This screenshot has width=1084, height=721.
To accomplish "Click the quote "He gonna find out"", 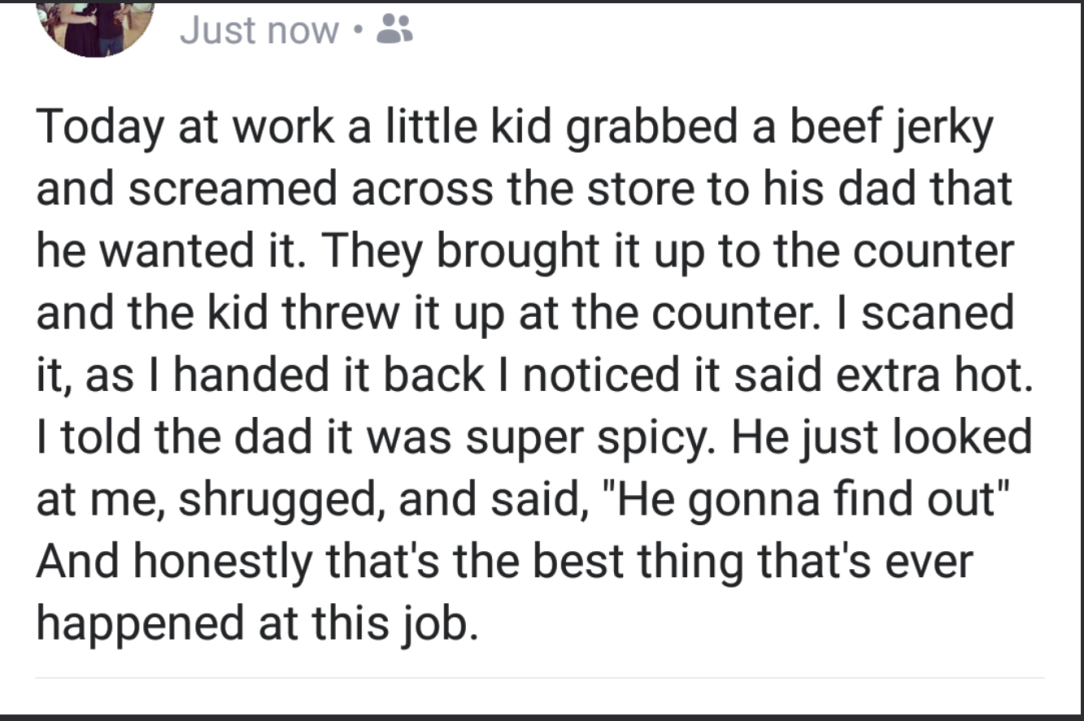I will point(805,500).
